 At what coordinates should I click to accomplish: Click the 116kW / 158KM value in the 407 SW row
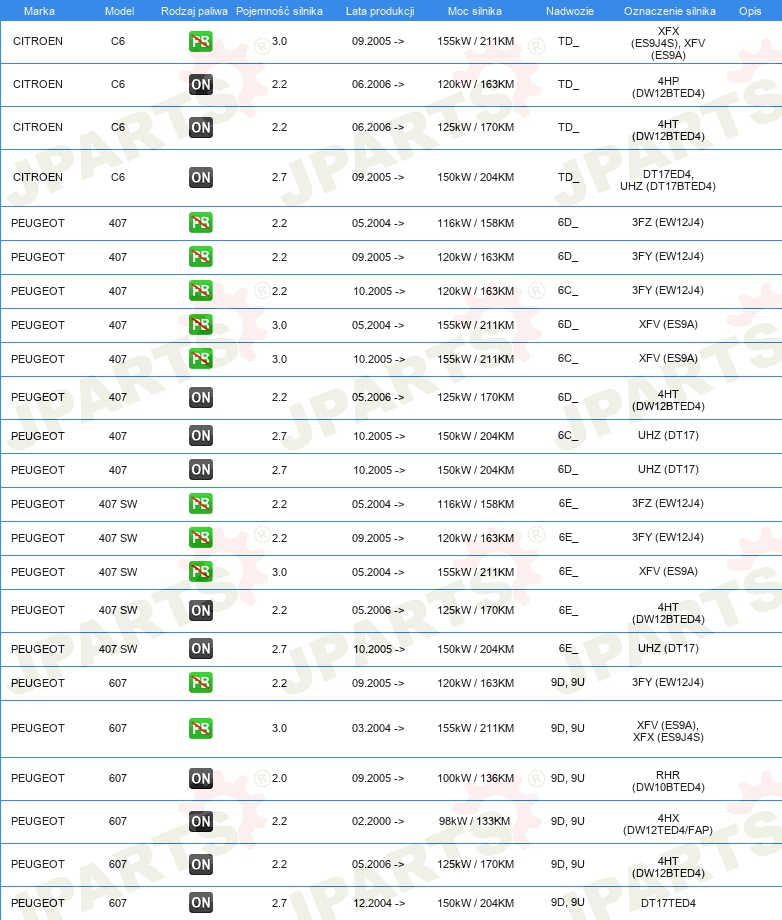[x=475, y=504]
